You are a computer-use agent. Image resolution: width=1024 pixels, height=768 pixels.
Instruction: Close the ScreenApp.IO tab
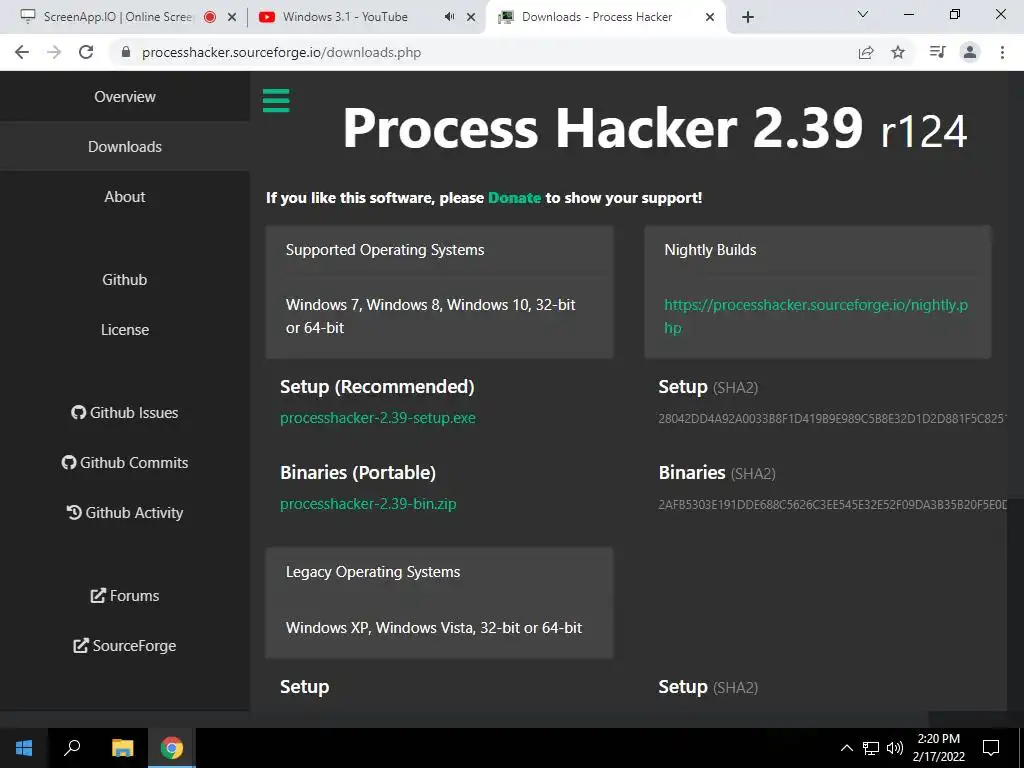coord(232,17)
